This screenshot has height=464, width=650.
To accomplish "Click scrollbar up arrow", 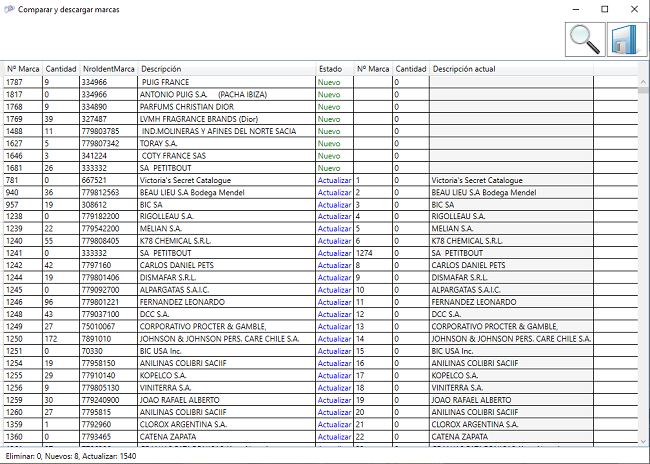I will tap(643, 82).
